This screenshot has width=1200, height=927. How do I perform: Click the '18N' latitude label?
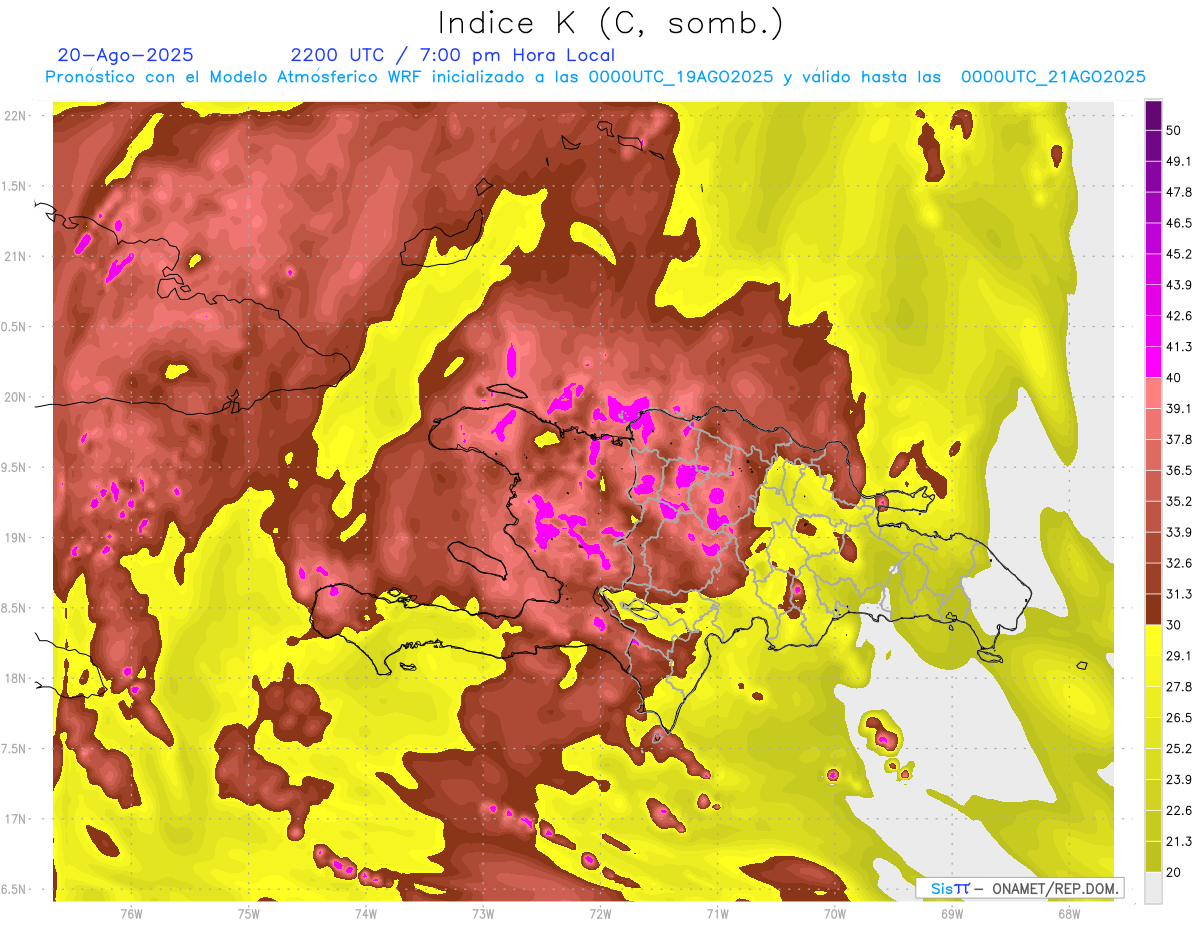(16, 679)
